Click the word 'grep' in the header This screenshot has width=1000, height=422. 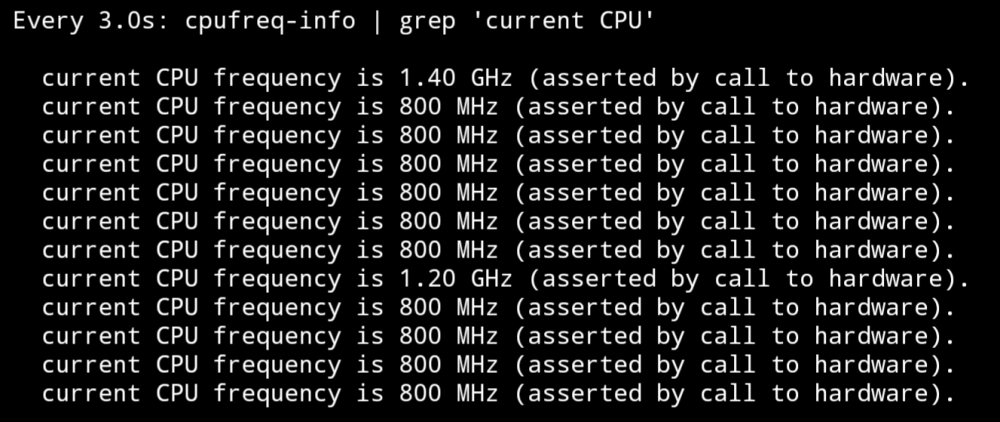click(x=427, y=23)
